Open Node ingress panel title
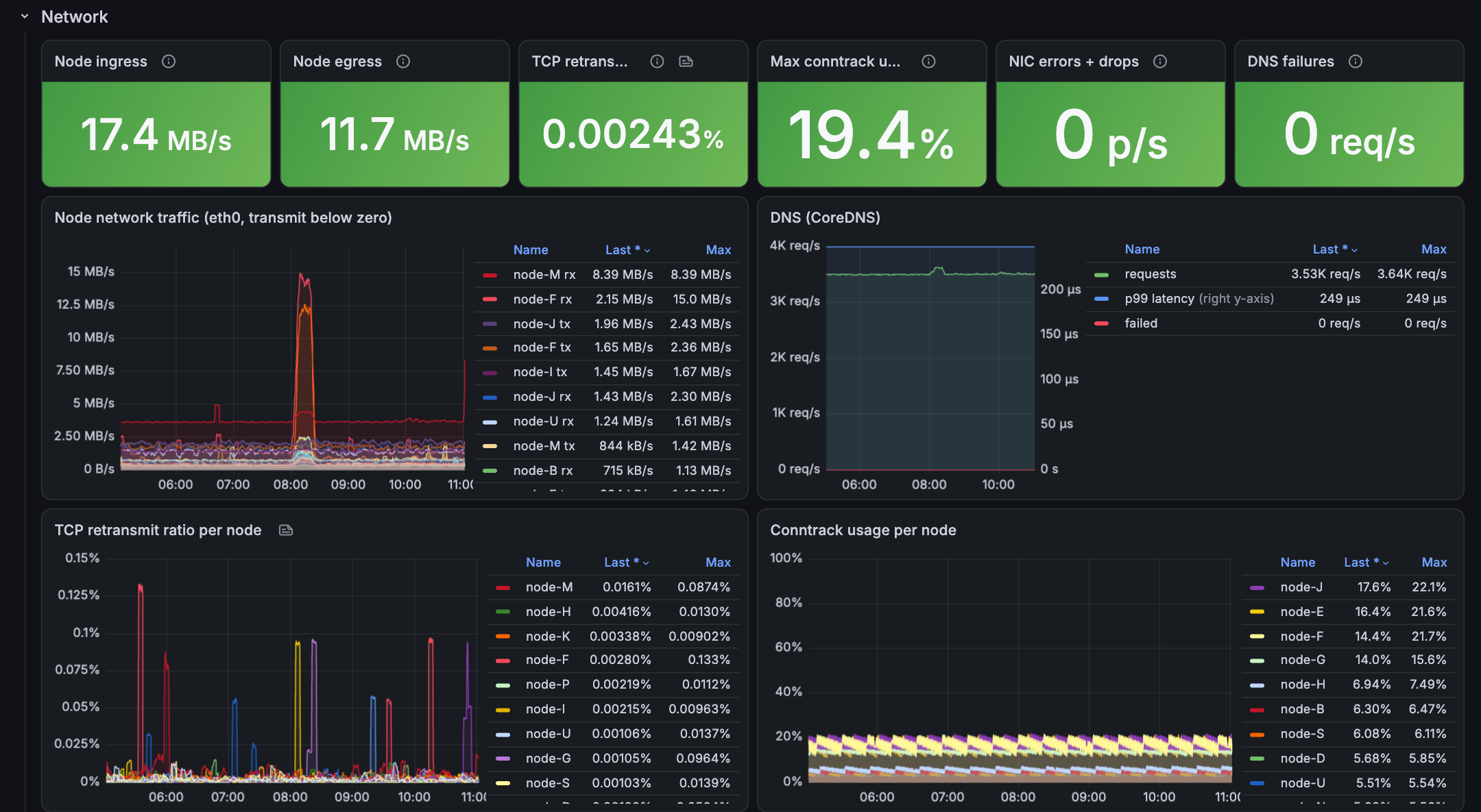This screenshot has width=1481, height=812. (101, 62)
